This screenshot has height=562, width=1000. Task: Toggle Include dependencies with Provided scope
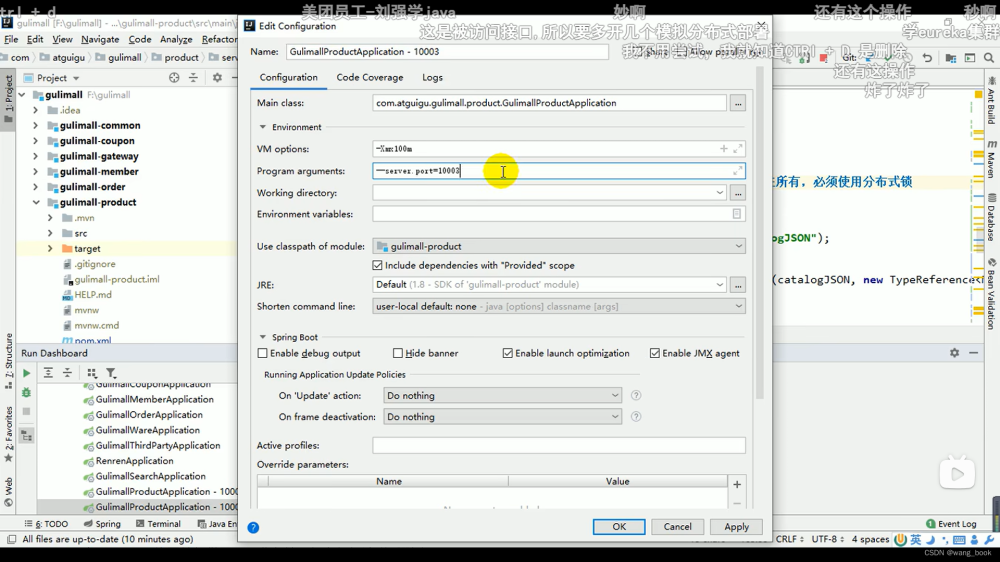point(378,265)
